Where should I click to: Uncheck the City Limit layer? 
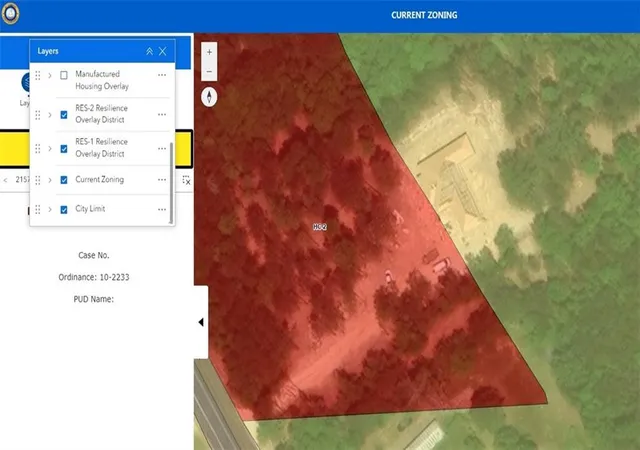(x=64, y=209)
